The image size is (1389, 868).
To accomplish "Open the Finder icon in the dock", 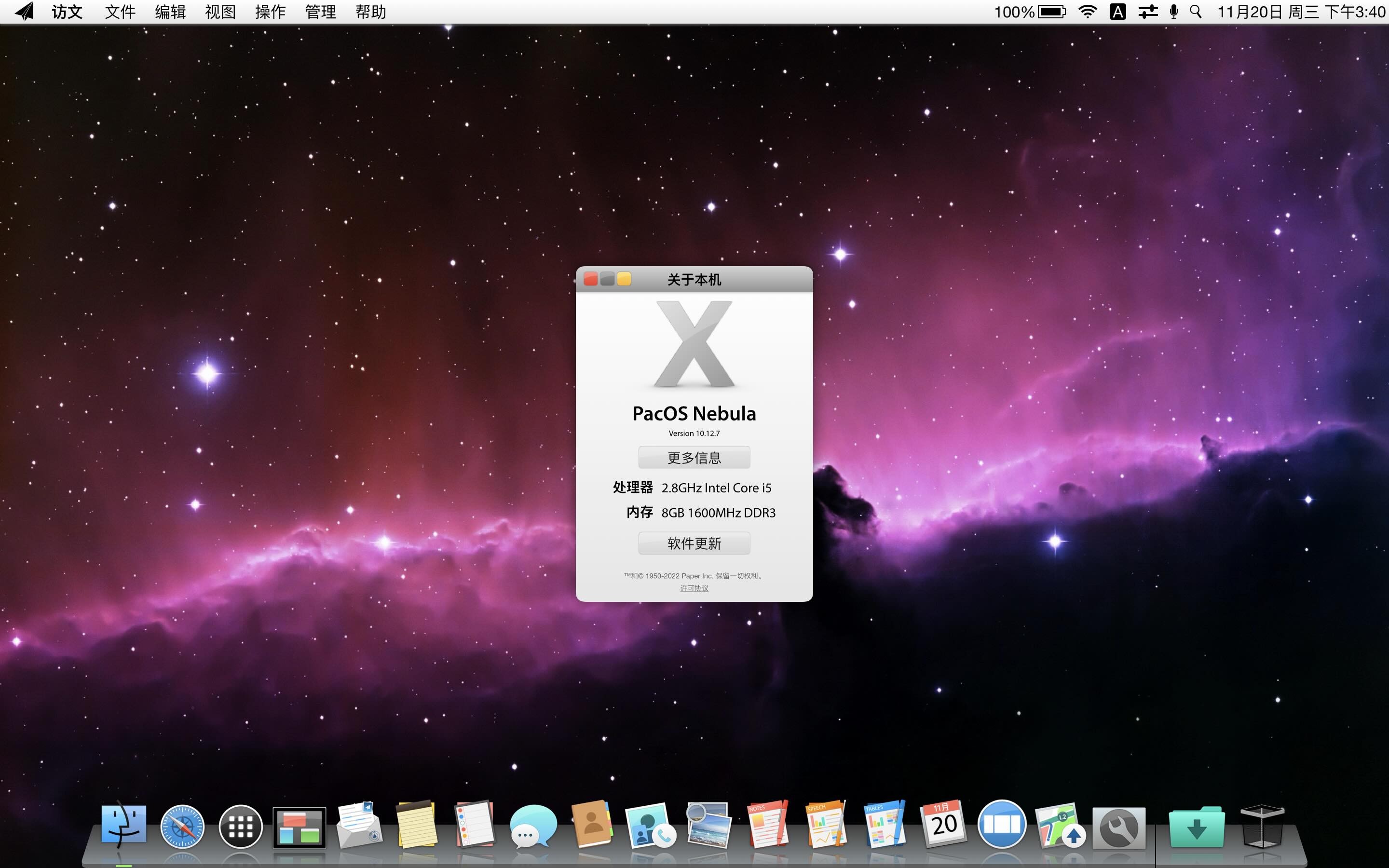I will pyautogui.click(x=123, y=825).
